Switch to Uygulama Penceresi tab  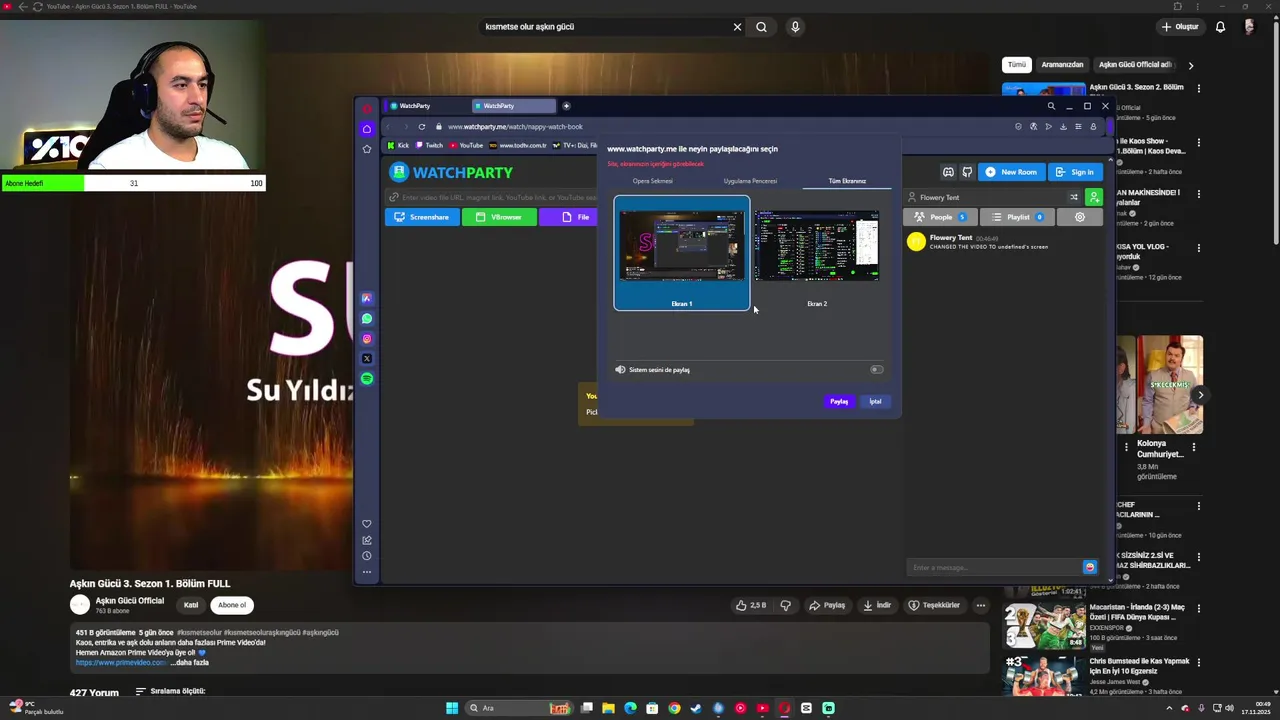click(750, 181)
